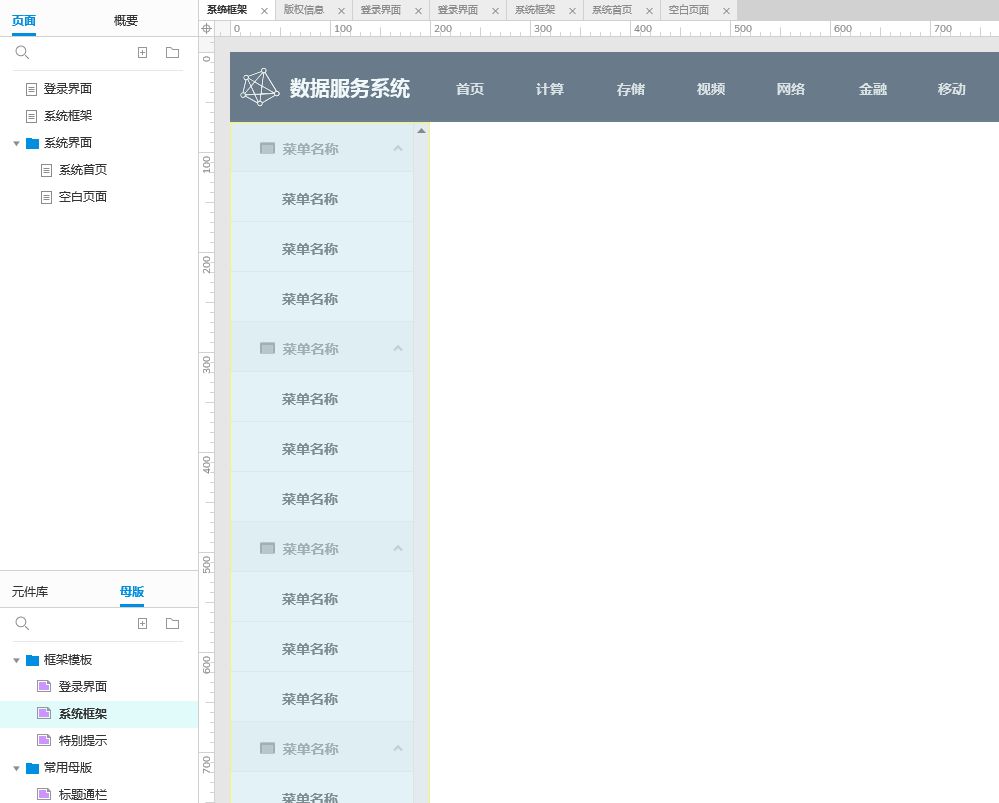Close the 空白页面 document tab
Screen dimensions: 999x803
click(726, 11)
